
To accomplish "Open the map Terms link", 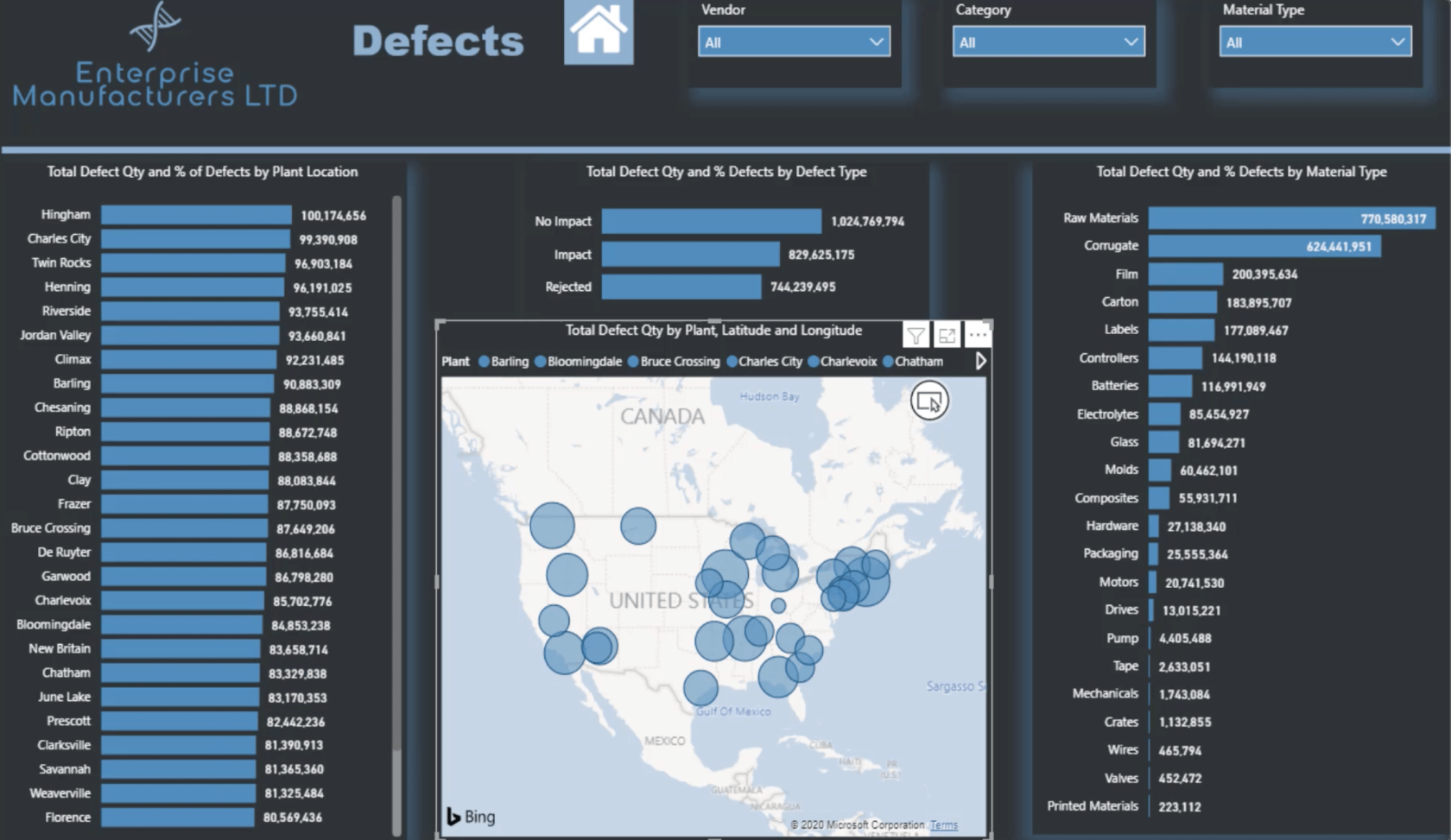I will pos(944,825).
